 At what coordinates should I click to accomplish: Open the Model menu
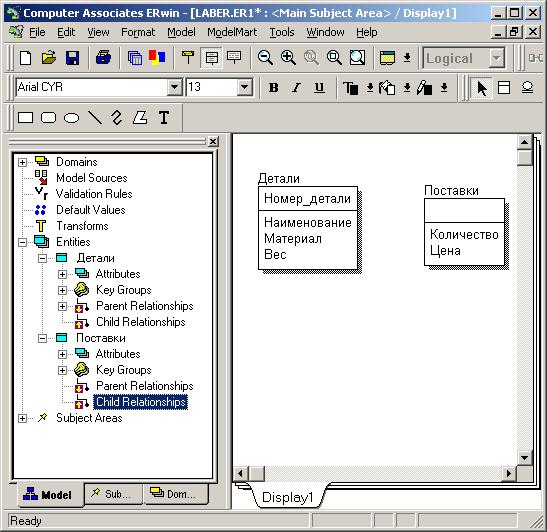(x=181, y=32)
